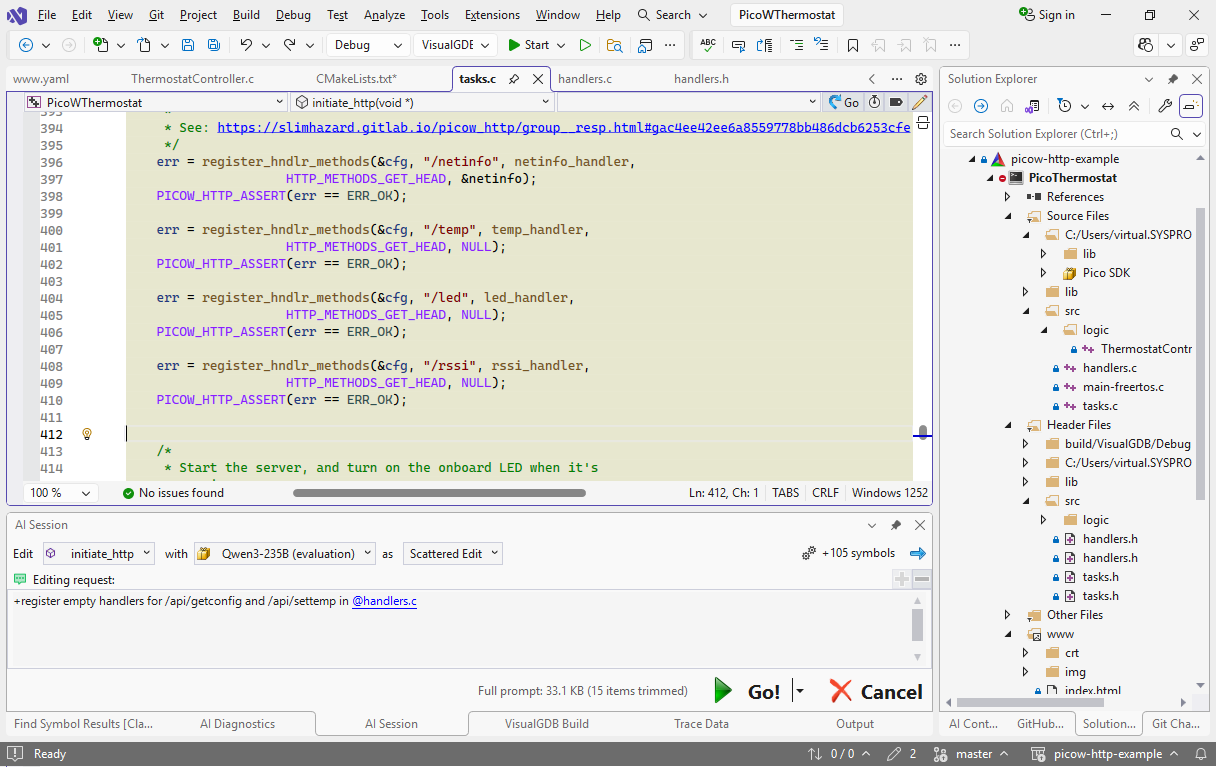The image size is (1216, 767).
Task: Switch to the handlers.c editor tab
Action: coord(585,79)
